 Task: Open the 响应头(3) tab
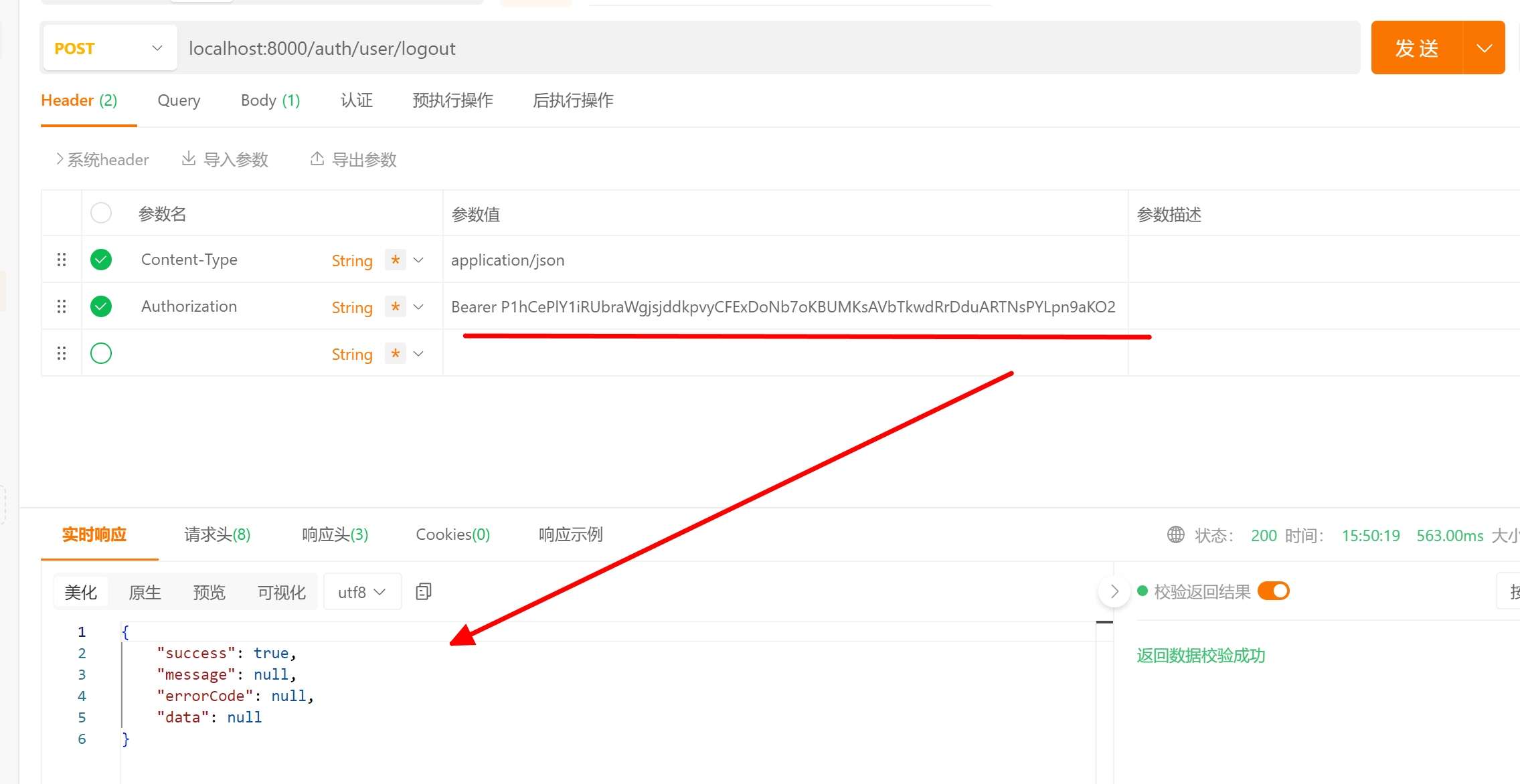(x=335, y=534)
